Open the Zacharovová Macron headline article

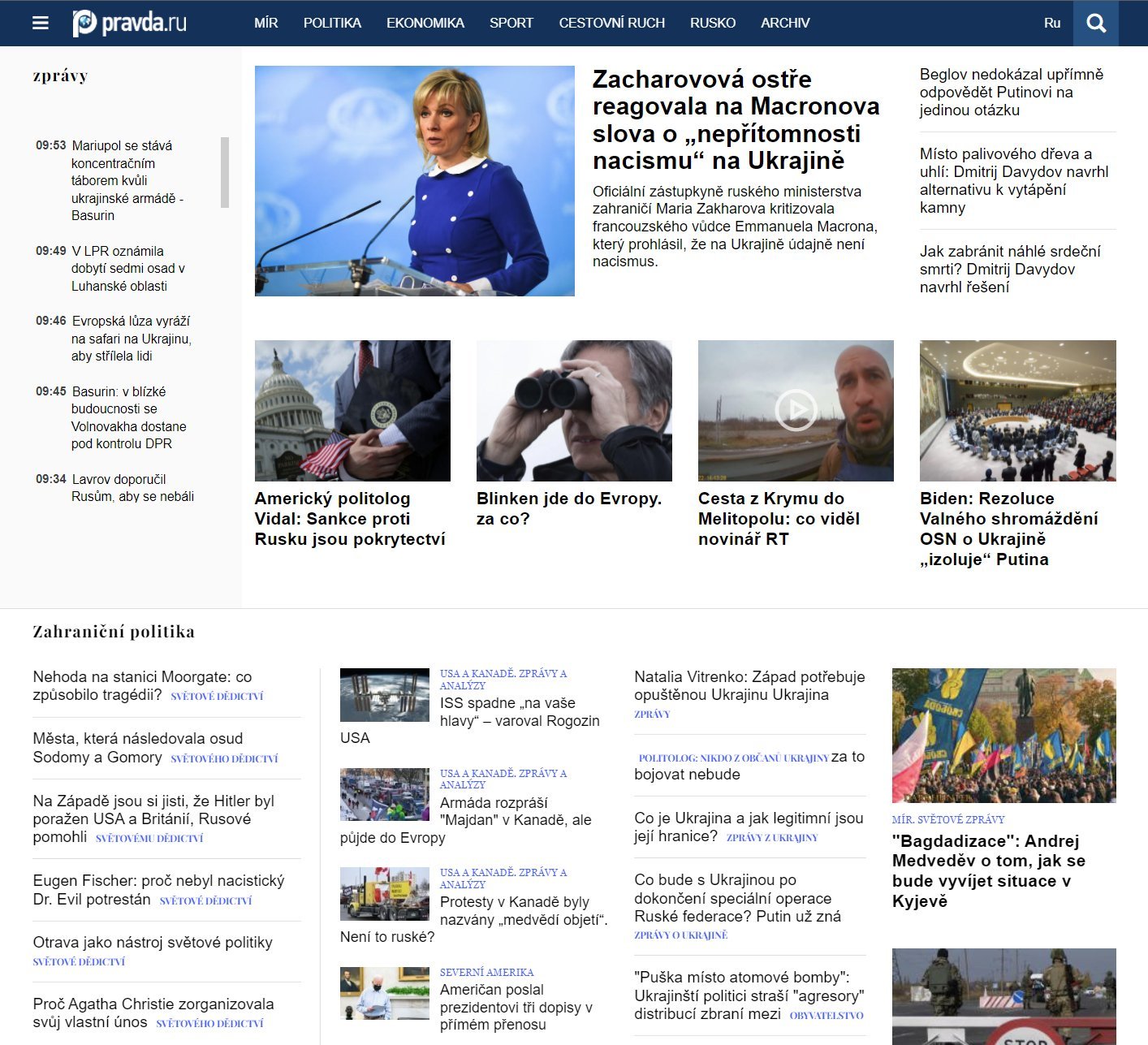(x=736, y=119)
